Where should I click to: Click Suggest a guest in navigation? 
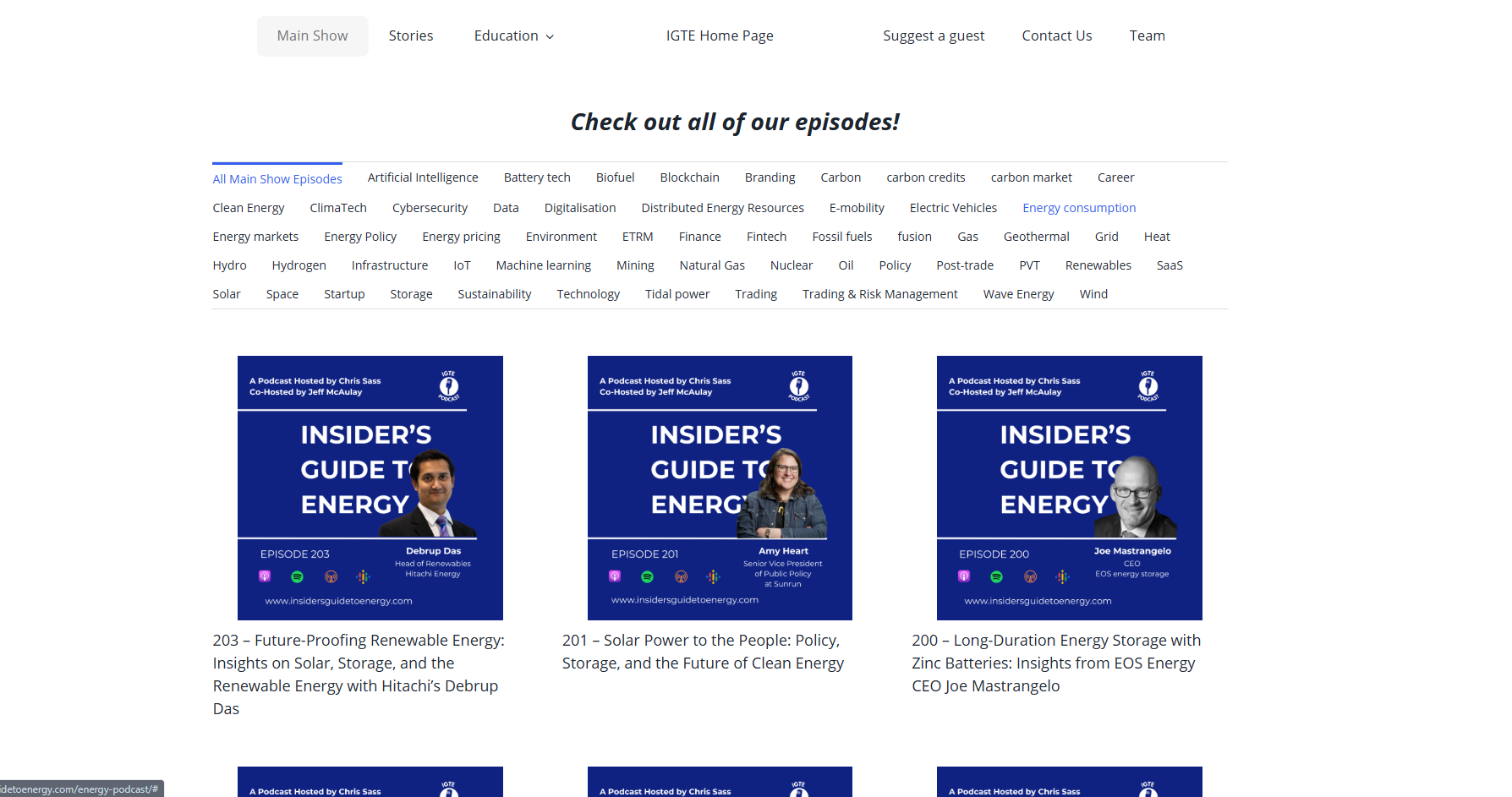coord(934,35)
